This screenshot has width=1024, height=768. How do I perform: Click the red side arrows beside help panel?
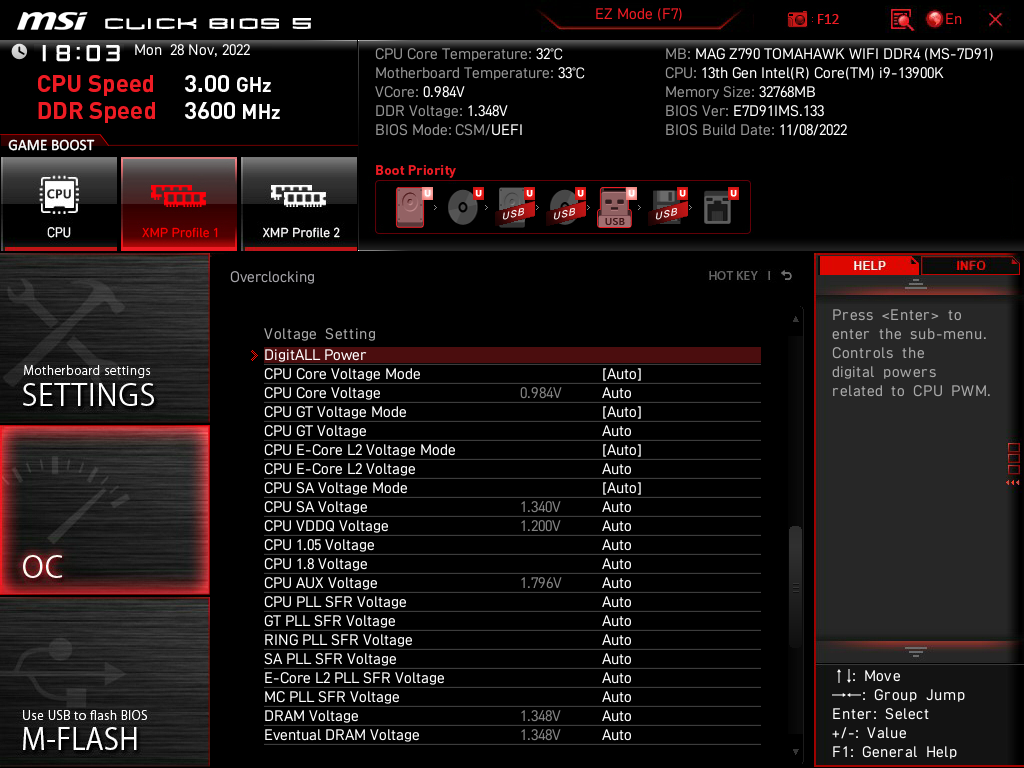tap(1012, 483)
